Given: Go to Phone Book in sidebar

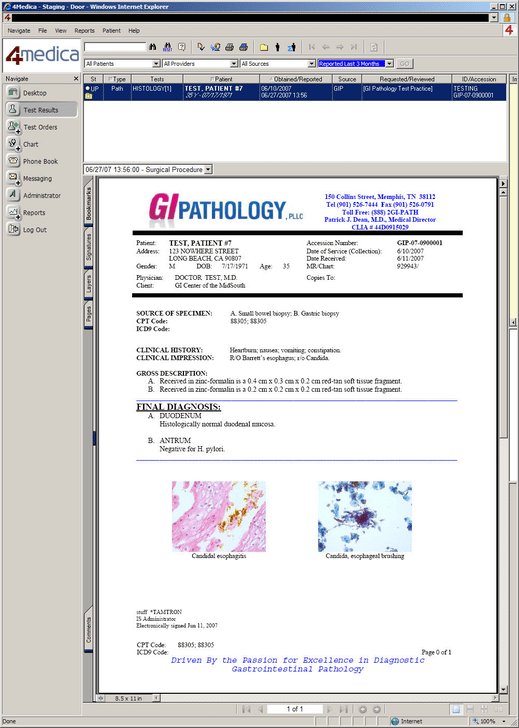Looking at the screenshot, I should click(40, 161).
